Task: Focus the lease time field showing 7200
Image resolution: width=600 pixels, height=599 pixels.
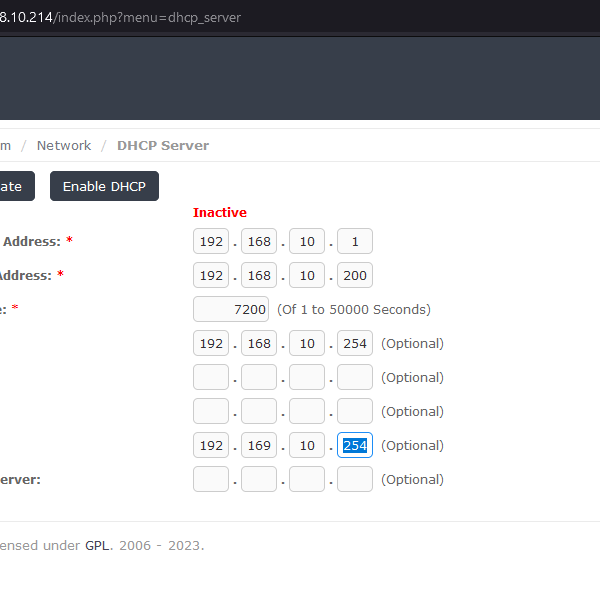Action: pos(231,309)
